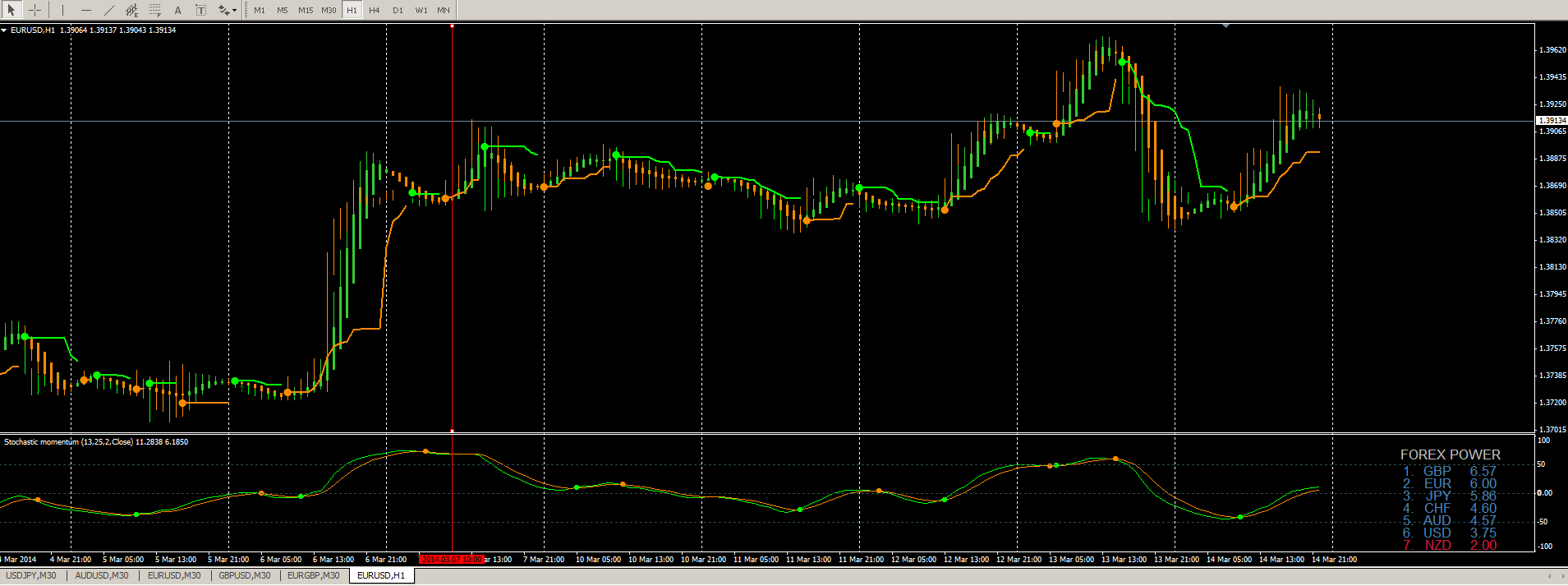Screen dimensions: 1568x586
Task: Switch chart to D1 timeframe
Action: point(398,10)
